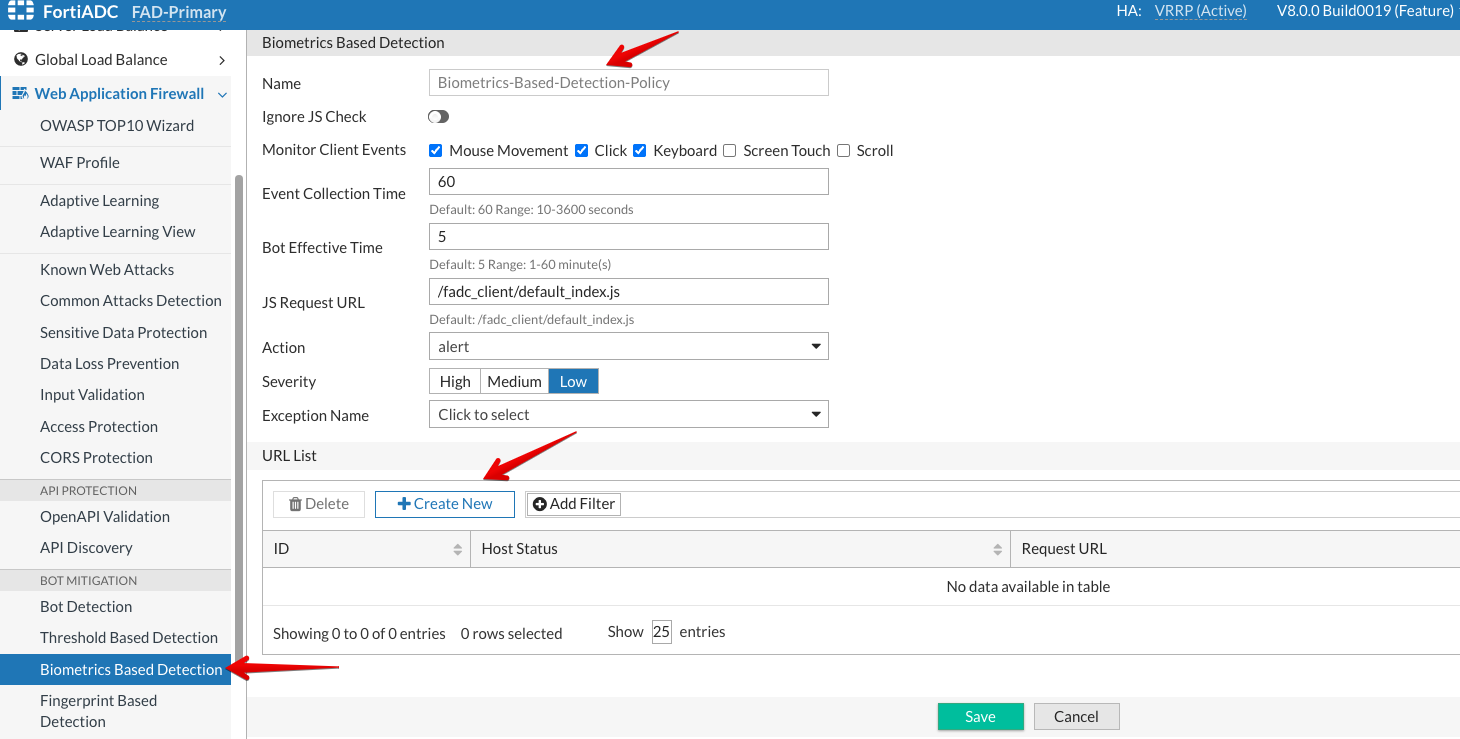
Task: Click the plus icon on Create New
Action: 404,504
